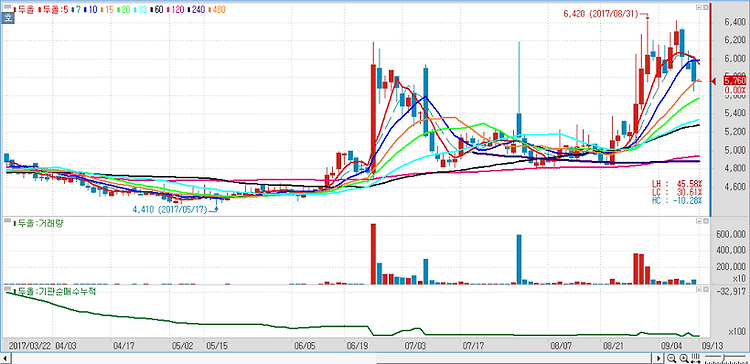Viewport: 750px width, 364px height.
Task: Click volume panel's left small corner button
Action: point(699,221)
